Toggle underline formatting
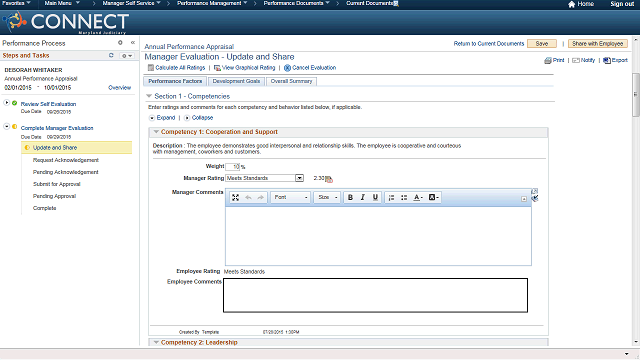Screen dimensions: 640x360 pyautogui.click(x=375, y=198)
